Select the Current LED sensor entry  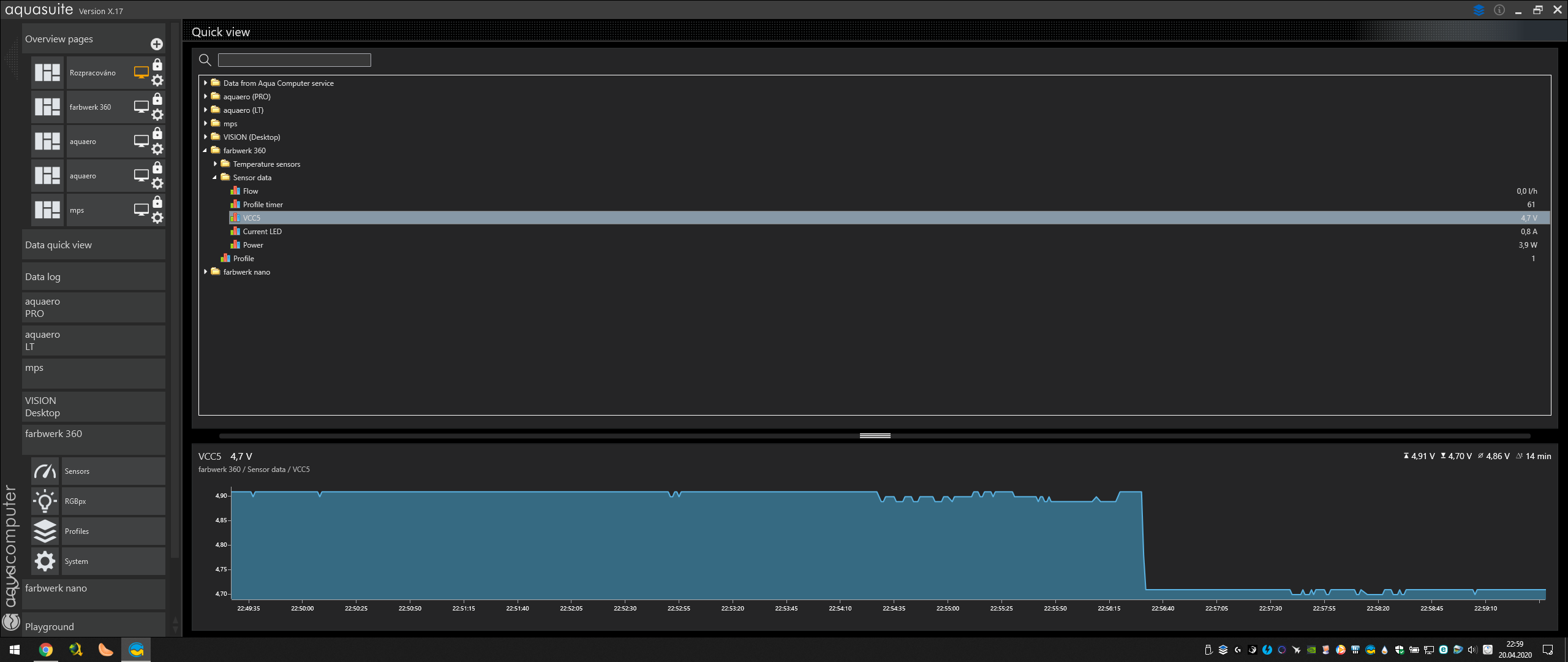262,232
